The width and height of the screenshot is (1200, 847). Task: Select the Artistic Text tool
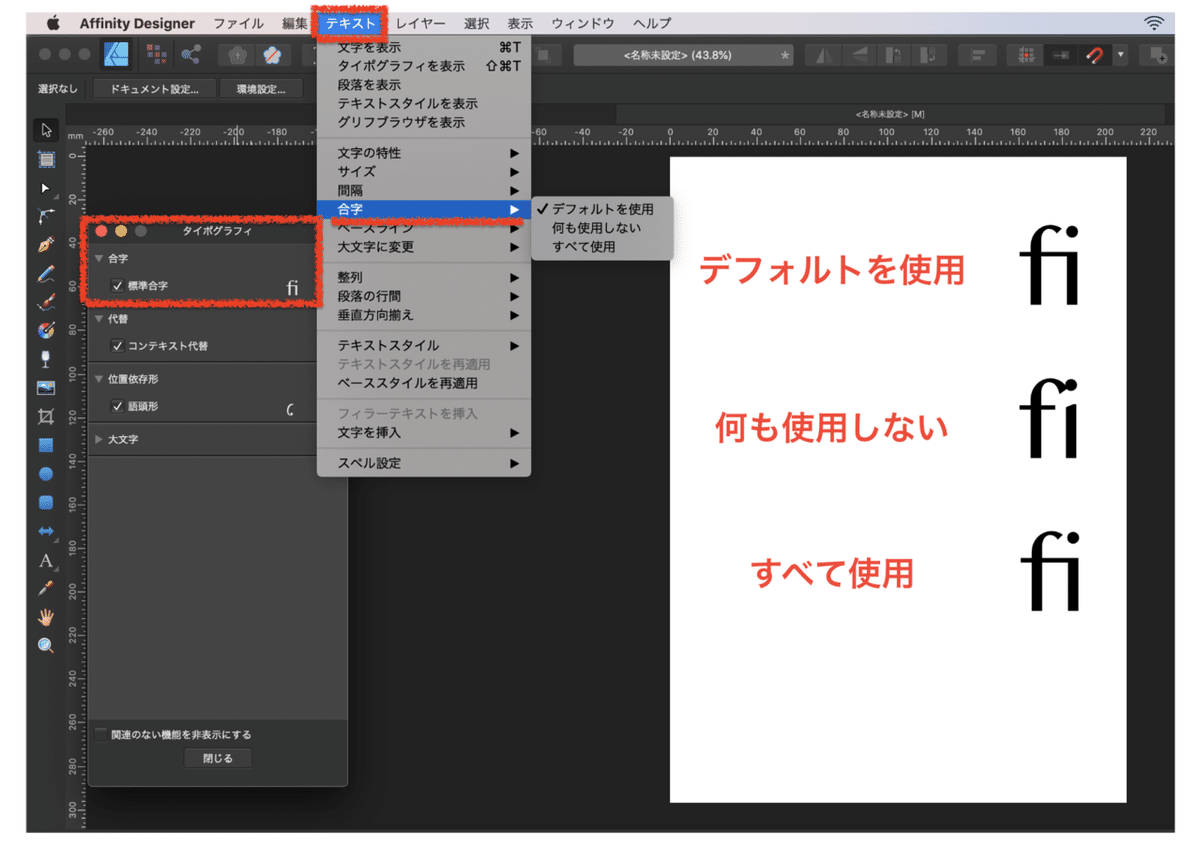pyautogui.click(x=46, y=560)
